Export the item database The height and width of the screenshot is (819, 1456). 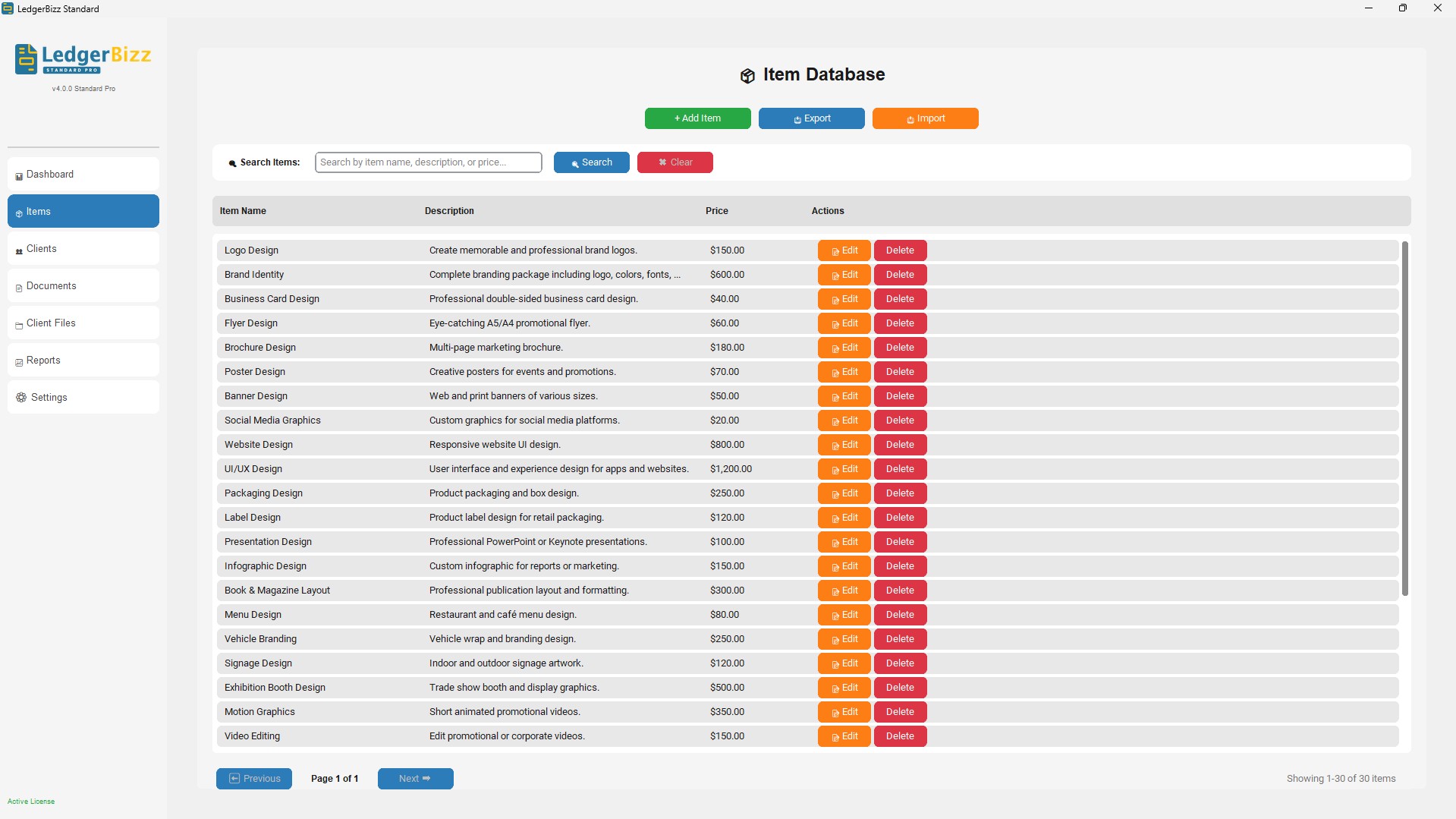(811, 118)
